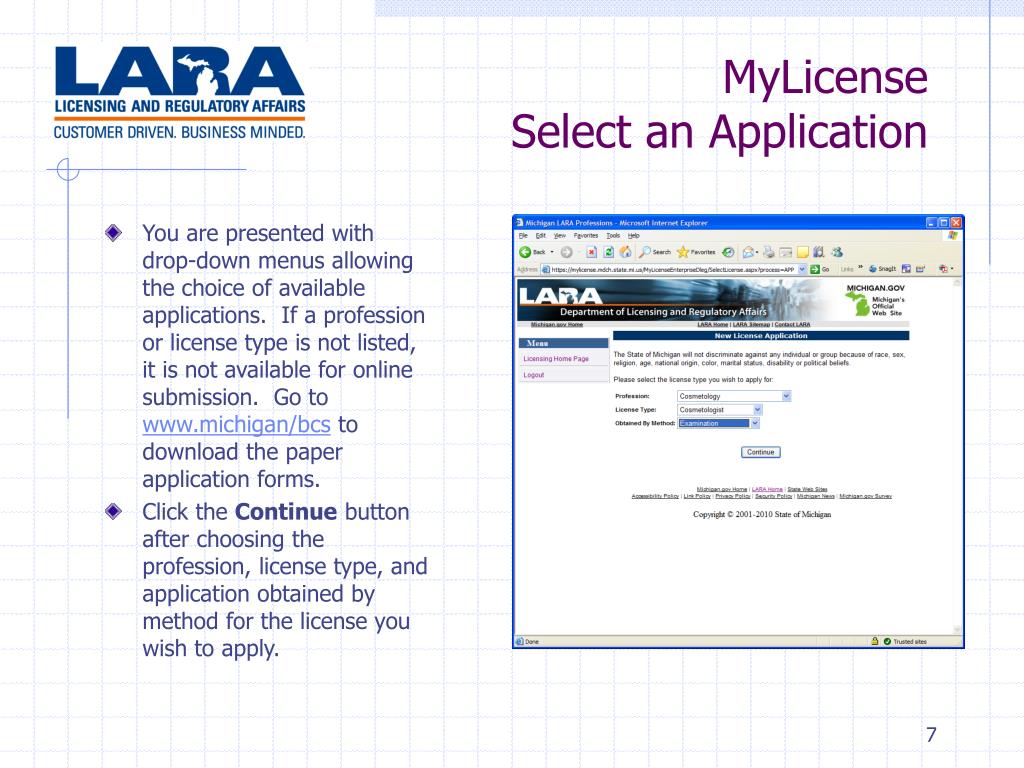
Task: Expand the address bar history dropdown
Action: coord(802,269)
